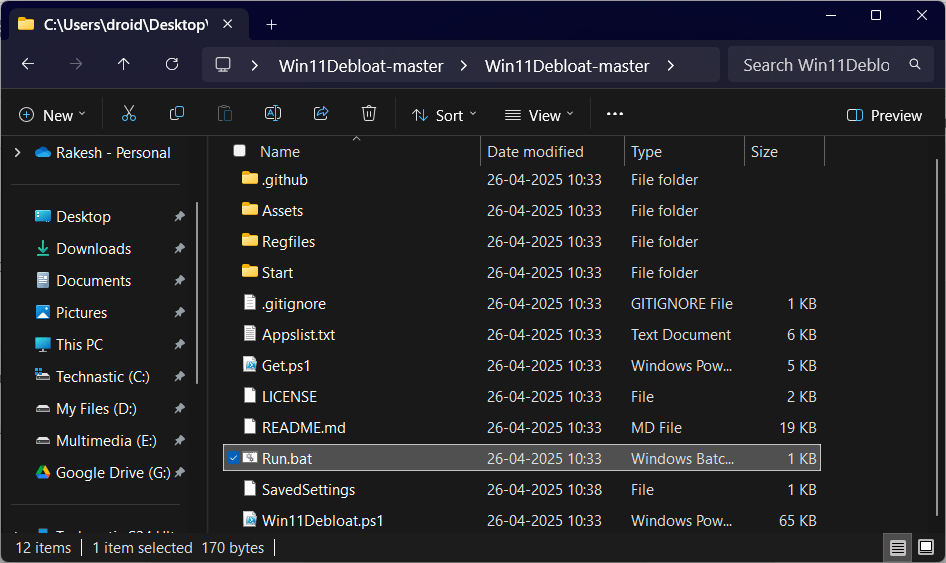946x563 pixels.
Task: Go up one folder level arrow
Action: [x=124, y=64]
